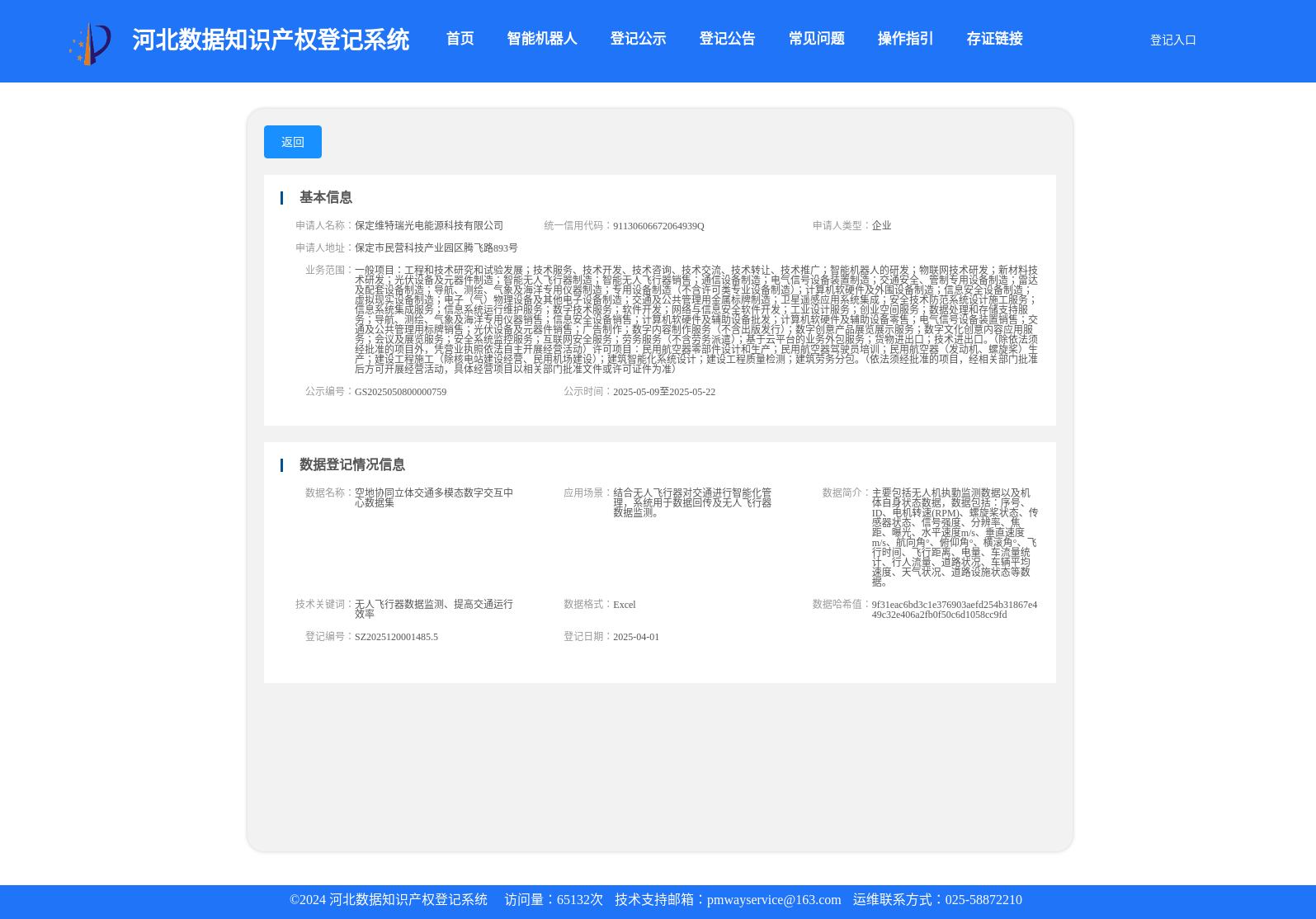Select publicity number GS2025050800000759
Viewport: 1316px width, 919px height.
click(400, 392)
